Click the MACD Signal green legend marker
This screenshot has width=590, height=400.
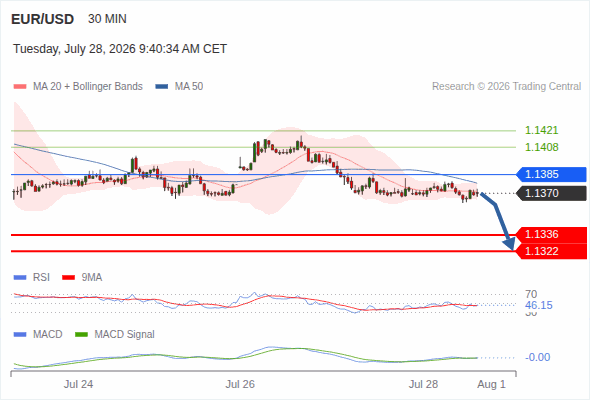pos(81,335)
